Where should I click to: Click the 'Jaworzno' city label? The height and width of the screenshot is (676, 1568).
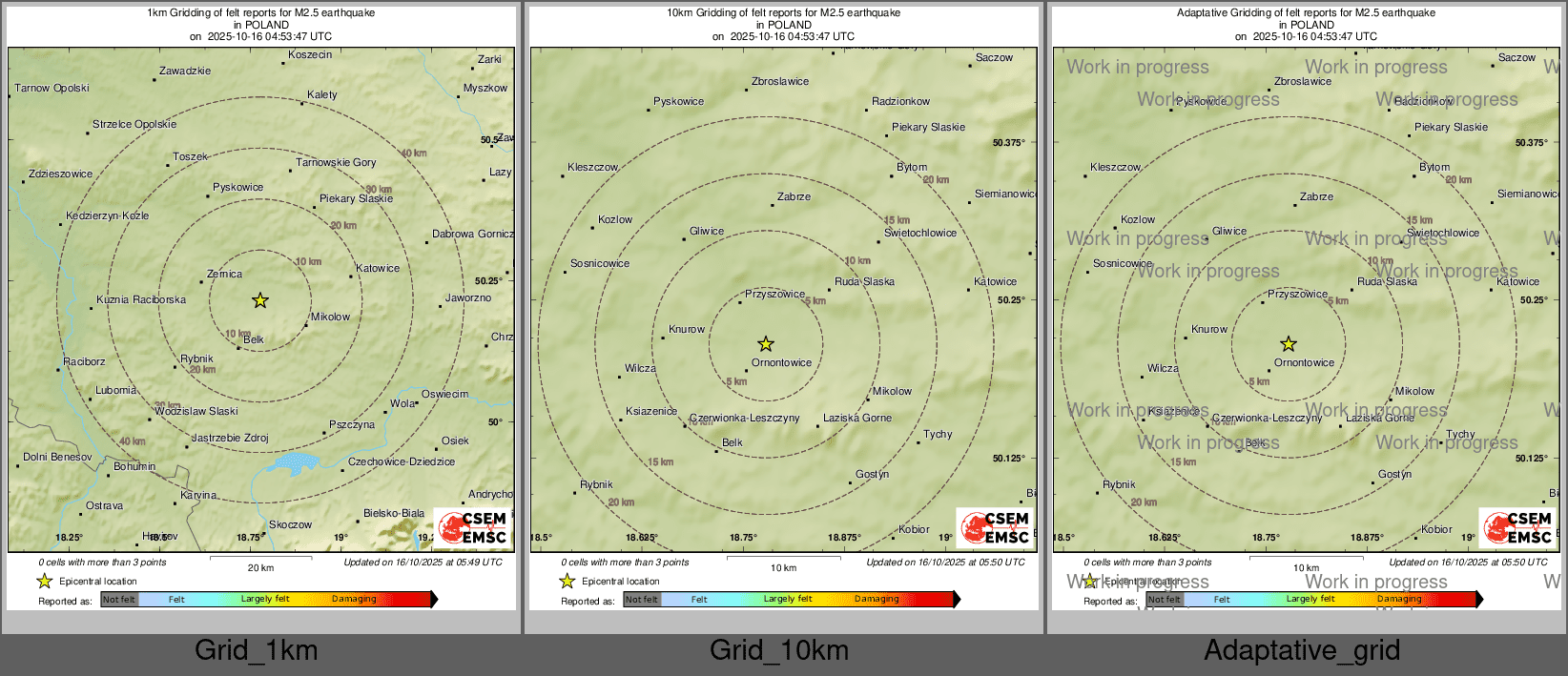click(x=468, y=298)
